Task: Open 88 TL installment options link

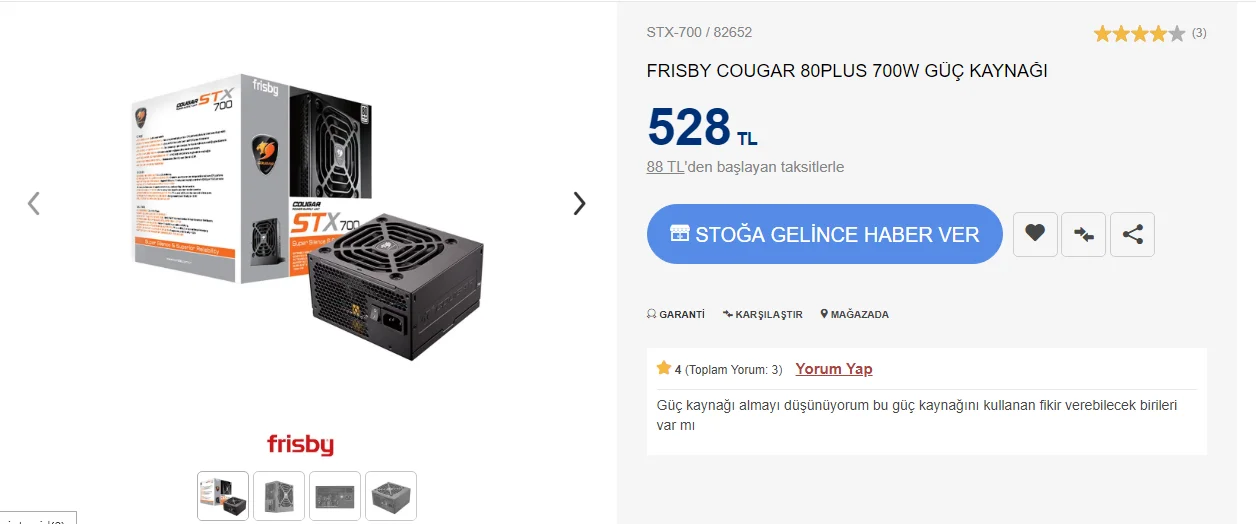Action: click(x=665, y=166)
